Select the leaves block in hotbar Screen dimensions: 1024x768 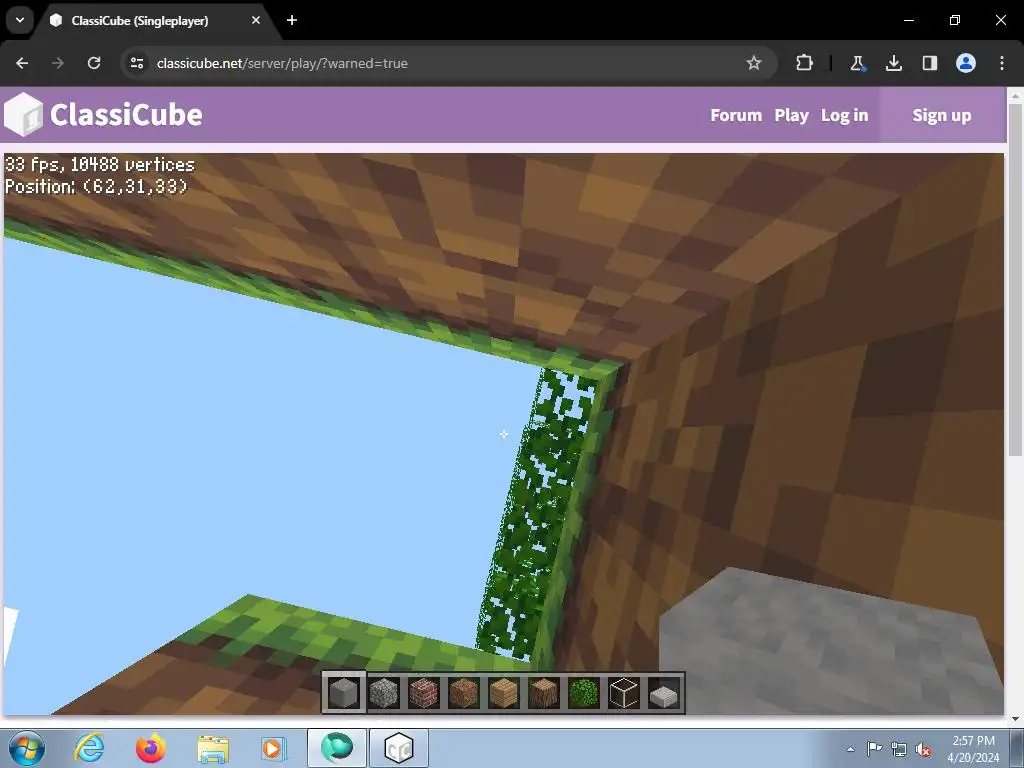point(584,693)
